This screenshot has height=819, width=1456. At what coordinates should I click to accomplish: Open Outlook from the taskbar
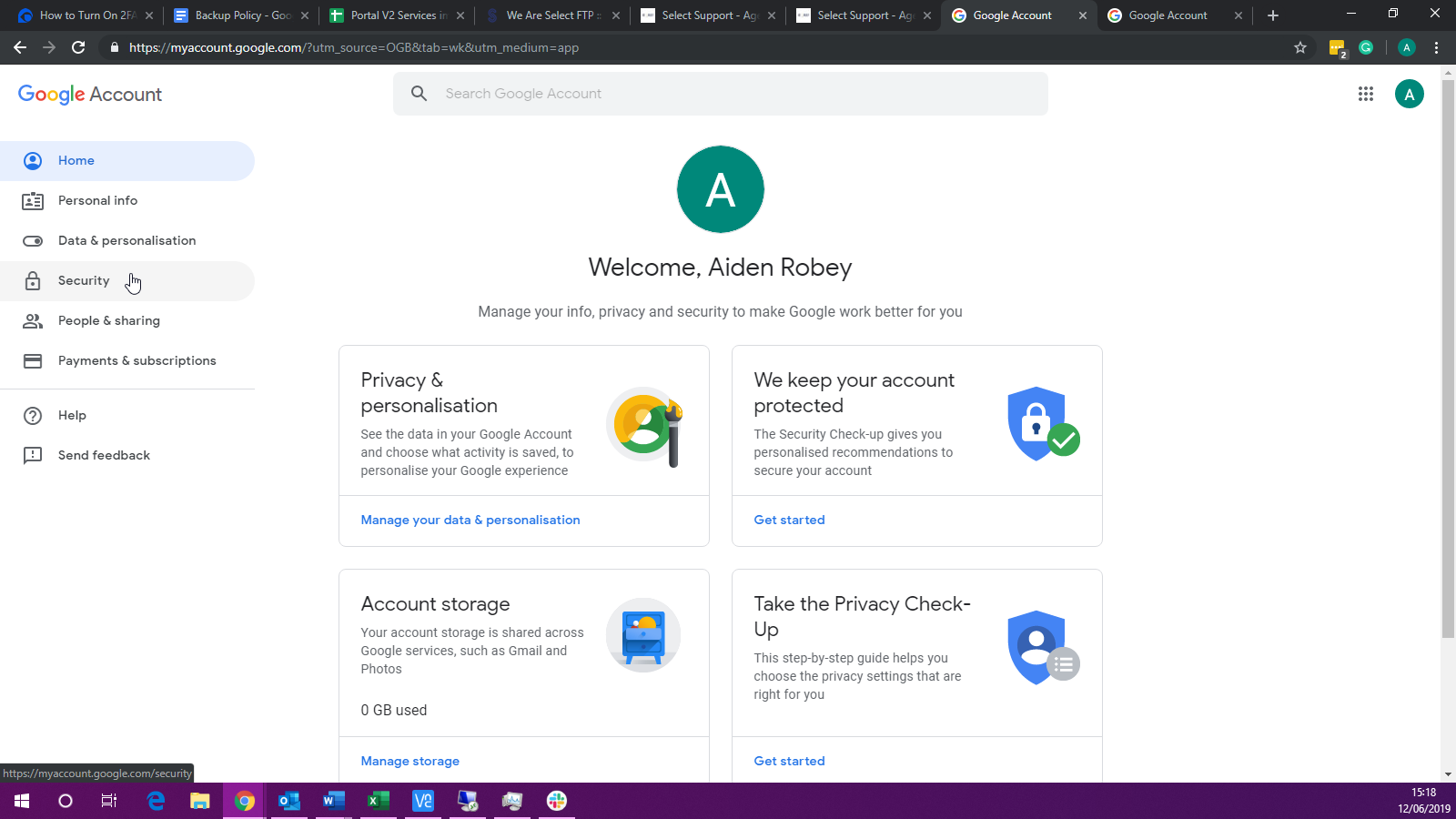point(289,801)
